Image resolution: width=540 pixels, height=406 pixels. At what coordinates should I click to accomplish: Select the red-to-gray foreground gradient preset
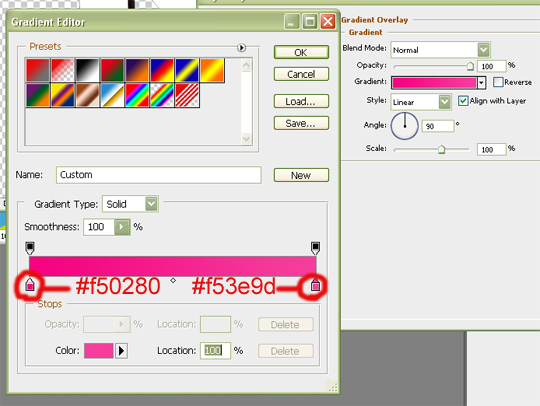coord(38,71)
